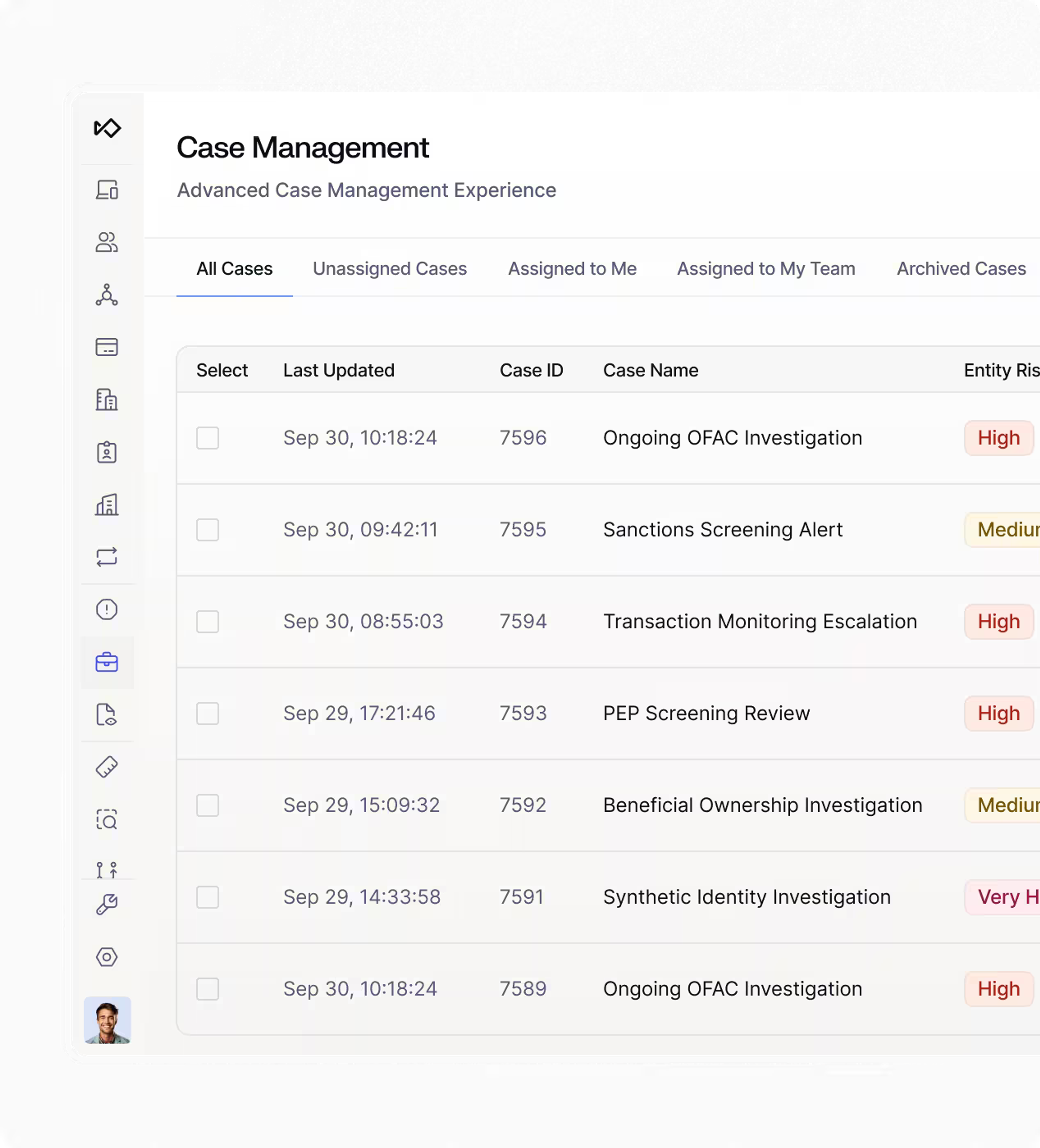Open the users group icon in the sidebar
Viewport: 1040px width, 1148px height.
click(107, 242)
